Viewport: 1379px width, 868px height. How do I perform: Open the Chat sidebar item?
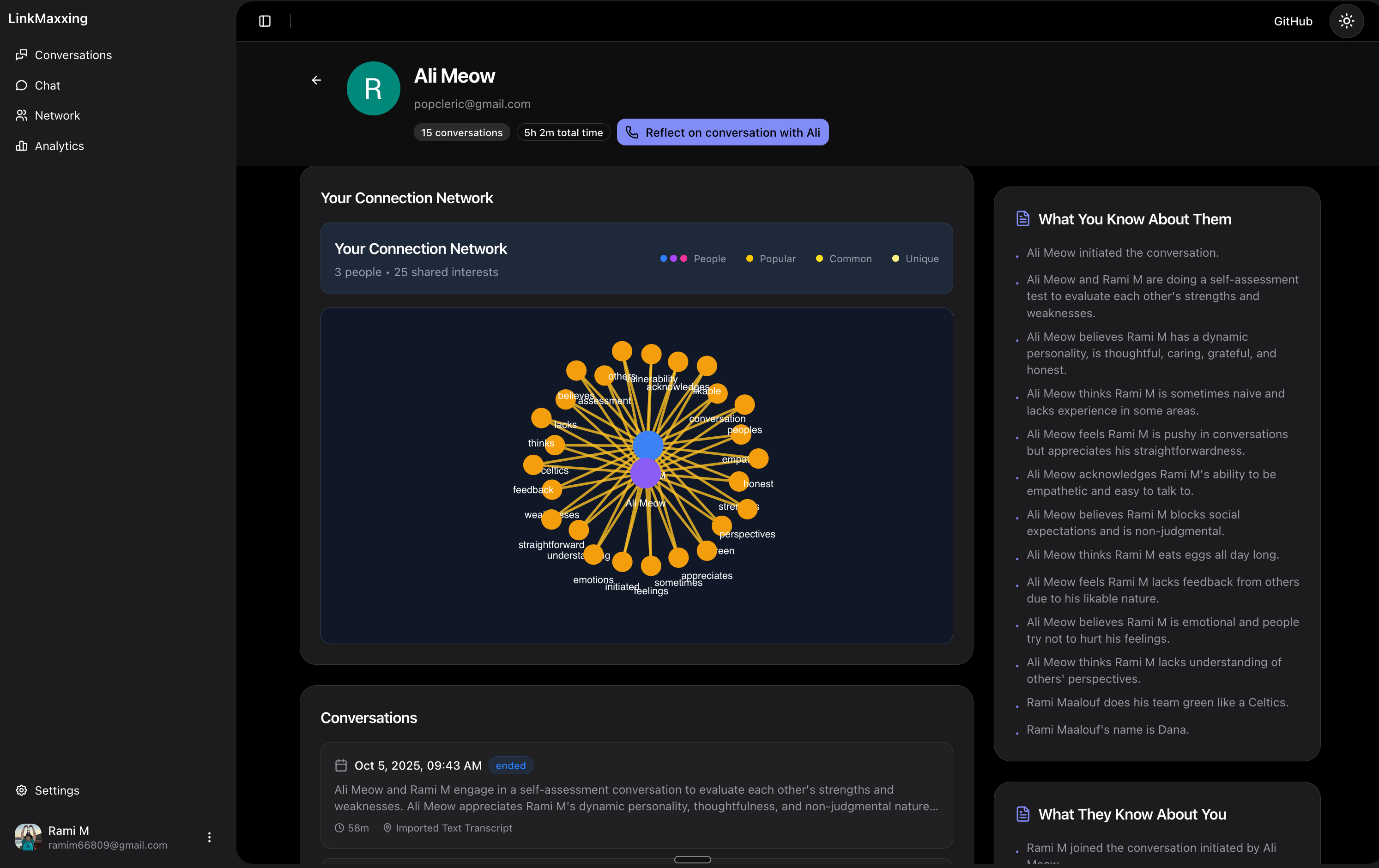click(x=47, y=85)
